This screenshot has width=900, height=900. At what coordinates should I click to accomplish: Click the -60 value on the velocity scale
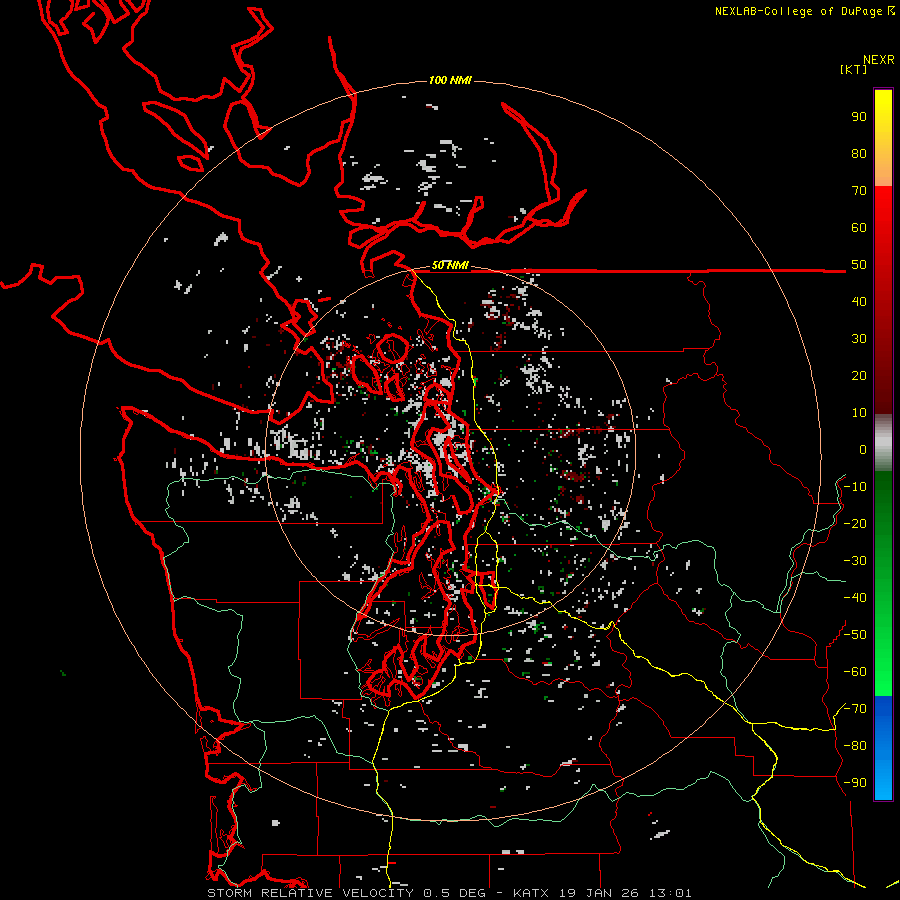pos(855,672)
